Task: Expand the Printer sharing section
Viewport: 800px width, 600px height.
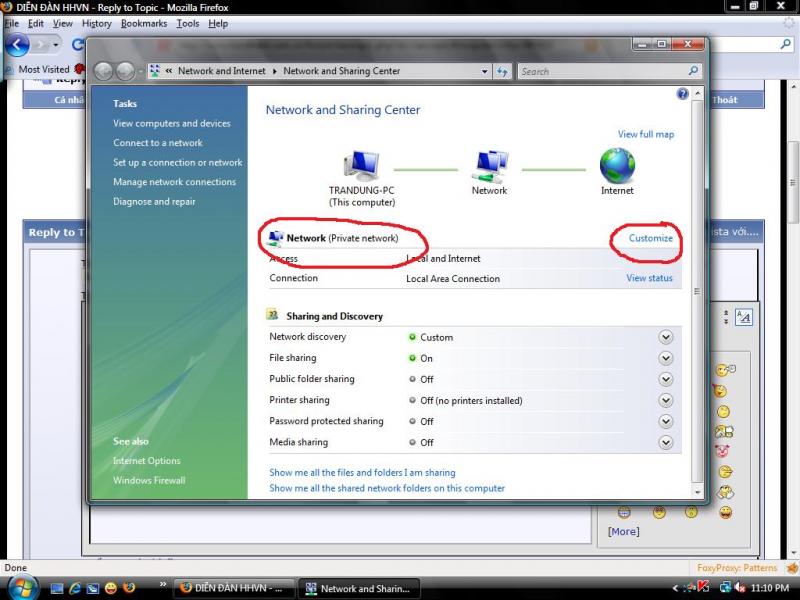Action: pos(666,400)
